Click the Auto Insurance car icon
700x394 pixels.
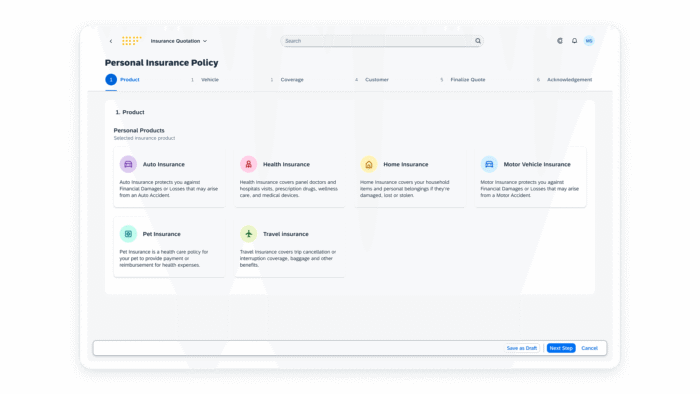128,164
